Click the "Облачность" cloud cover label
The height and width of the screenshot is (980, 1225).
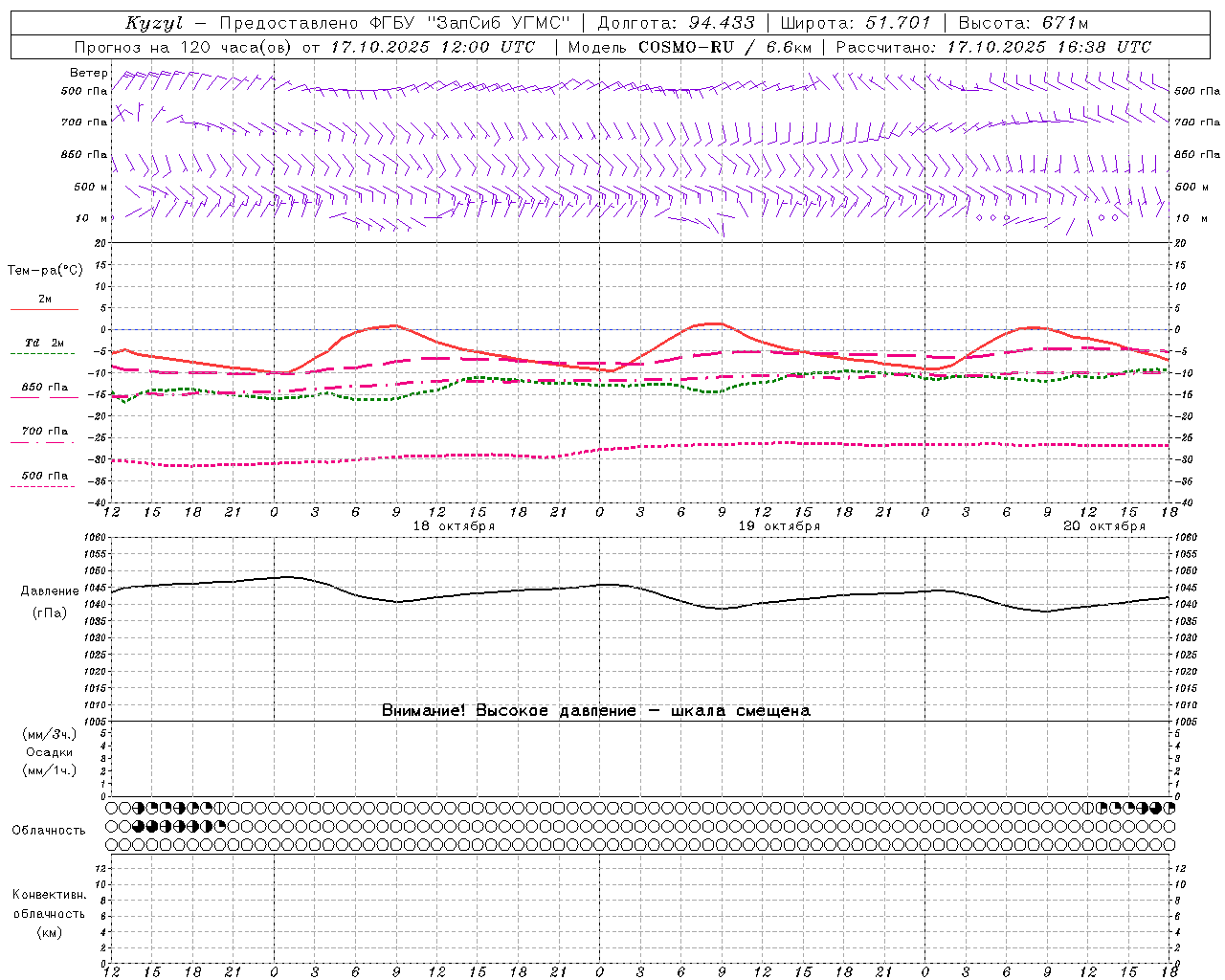[x=49, y=831]
